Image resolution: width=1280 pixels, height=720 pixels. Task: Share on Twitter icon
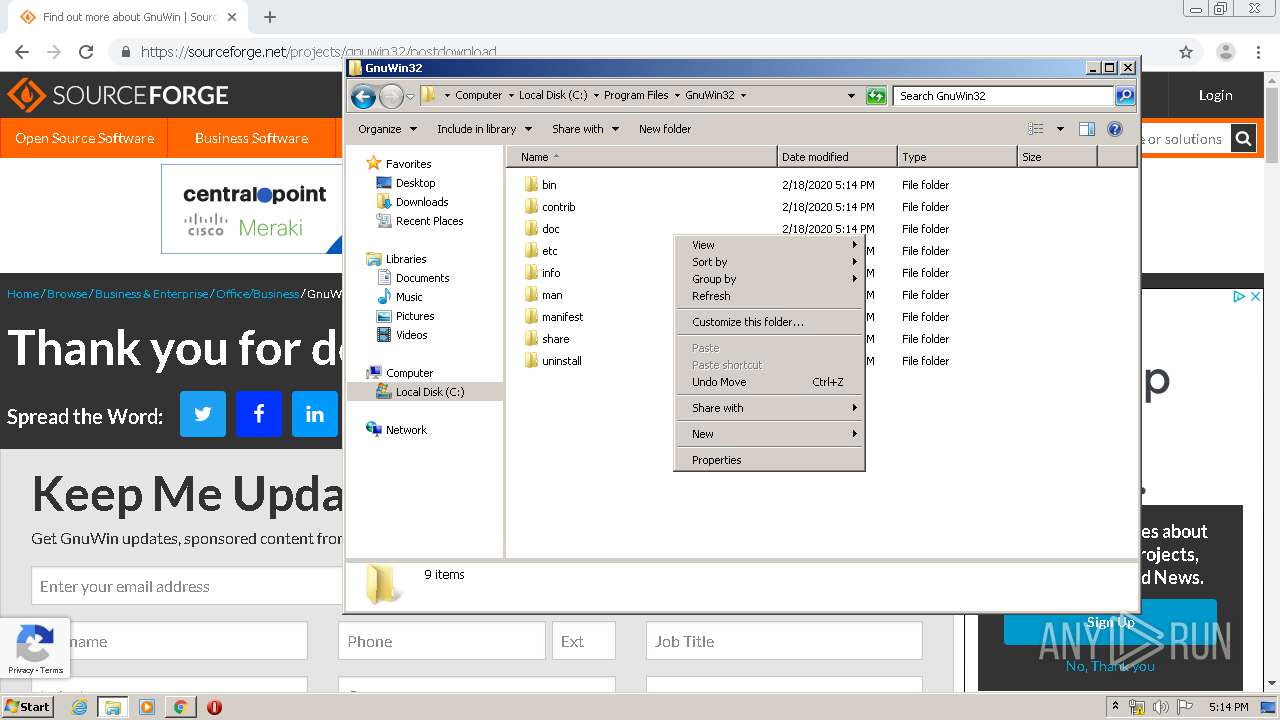click(203, 414)
